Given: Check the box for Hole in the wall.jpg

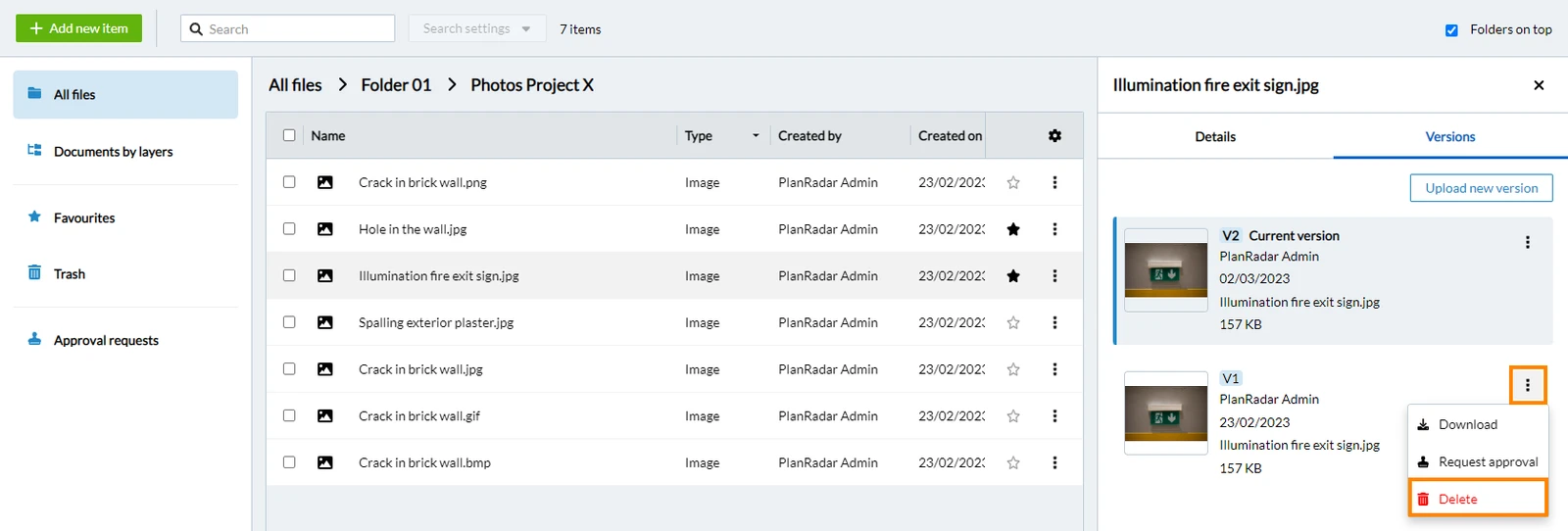Looking at the screenshot, I should coord(289,228).
